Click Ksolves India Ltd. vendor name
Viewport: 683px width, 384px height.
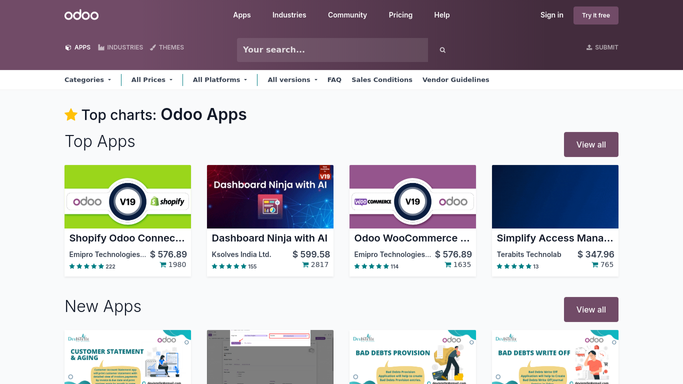(241, 254)
